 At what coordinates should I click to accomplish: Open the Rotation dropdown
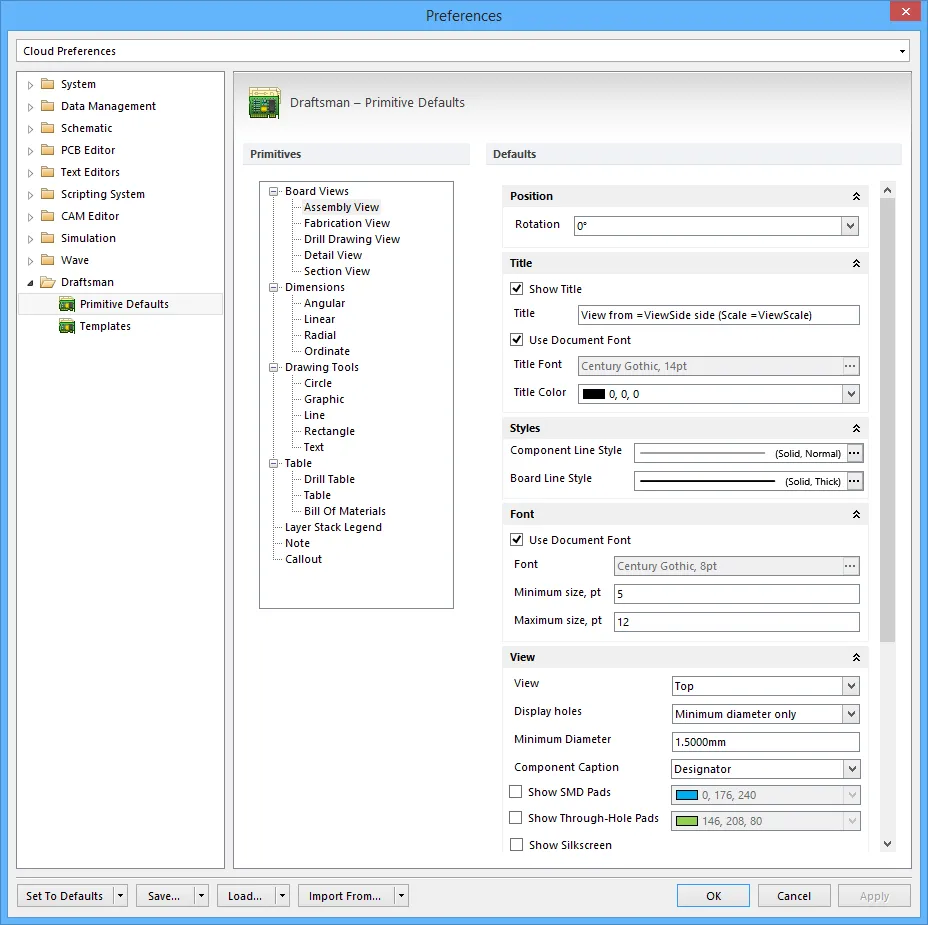pyautogui.click(x=850, y=225)
